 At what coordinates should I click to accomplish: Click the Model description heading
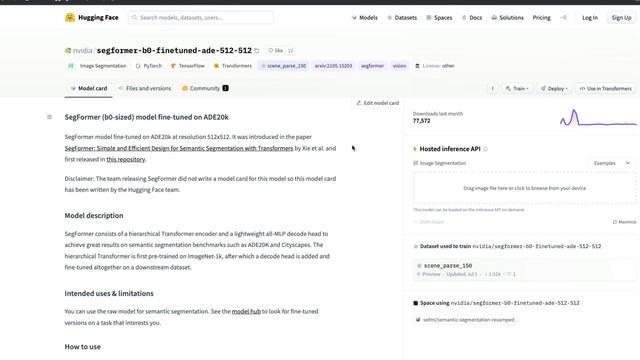(x=94, y=216)
